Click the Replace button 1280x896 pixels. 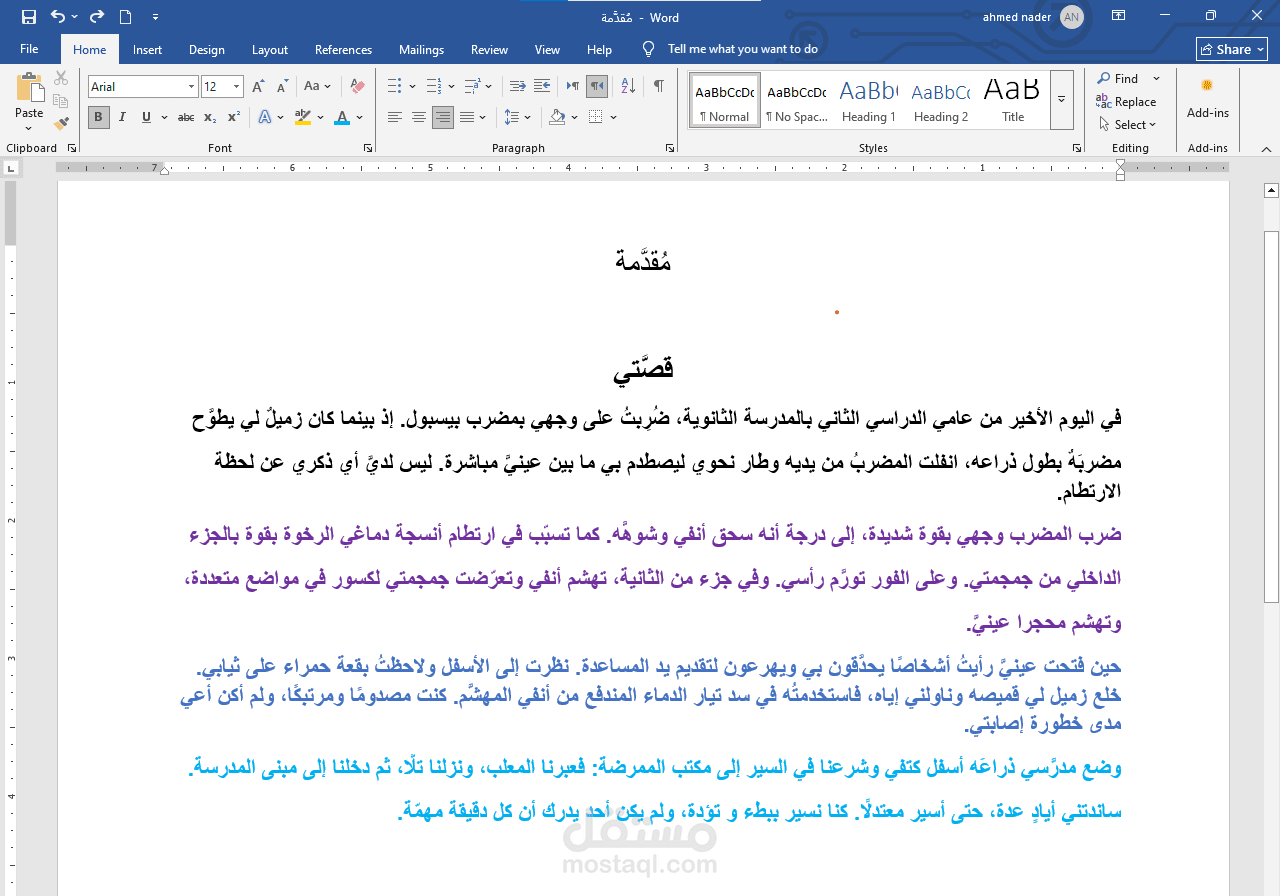(1127, 101)
